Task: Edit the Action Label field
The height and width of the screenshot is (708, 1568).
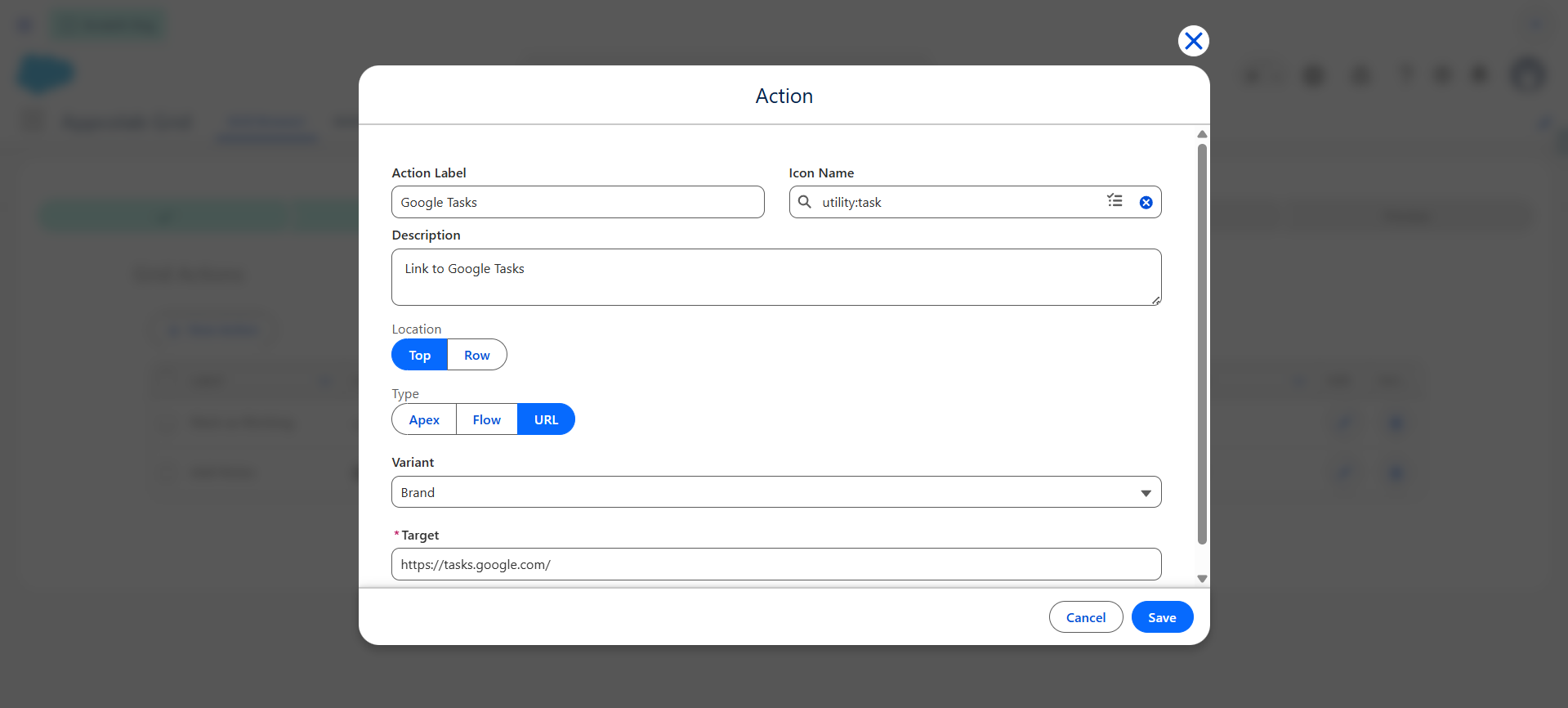Action: coord(578,202)
